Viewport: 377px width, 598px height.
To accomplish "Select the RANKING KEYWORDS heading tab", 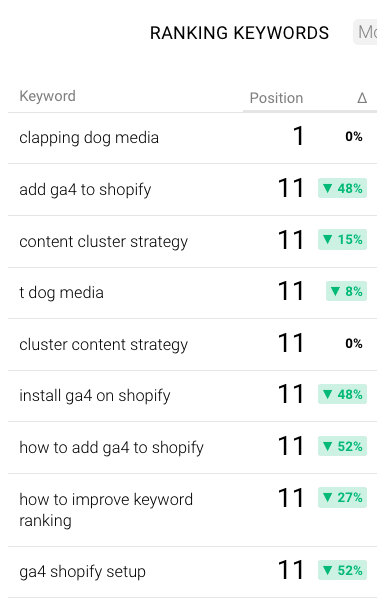I will tap(239, 33).
